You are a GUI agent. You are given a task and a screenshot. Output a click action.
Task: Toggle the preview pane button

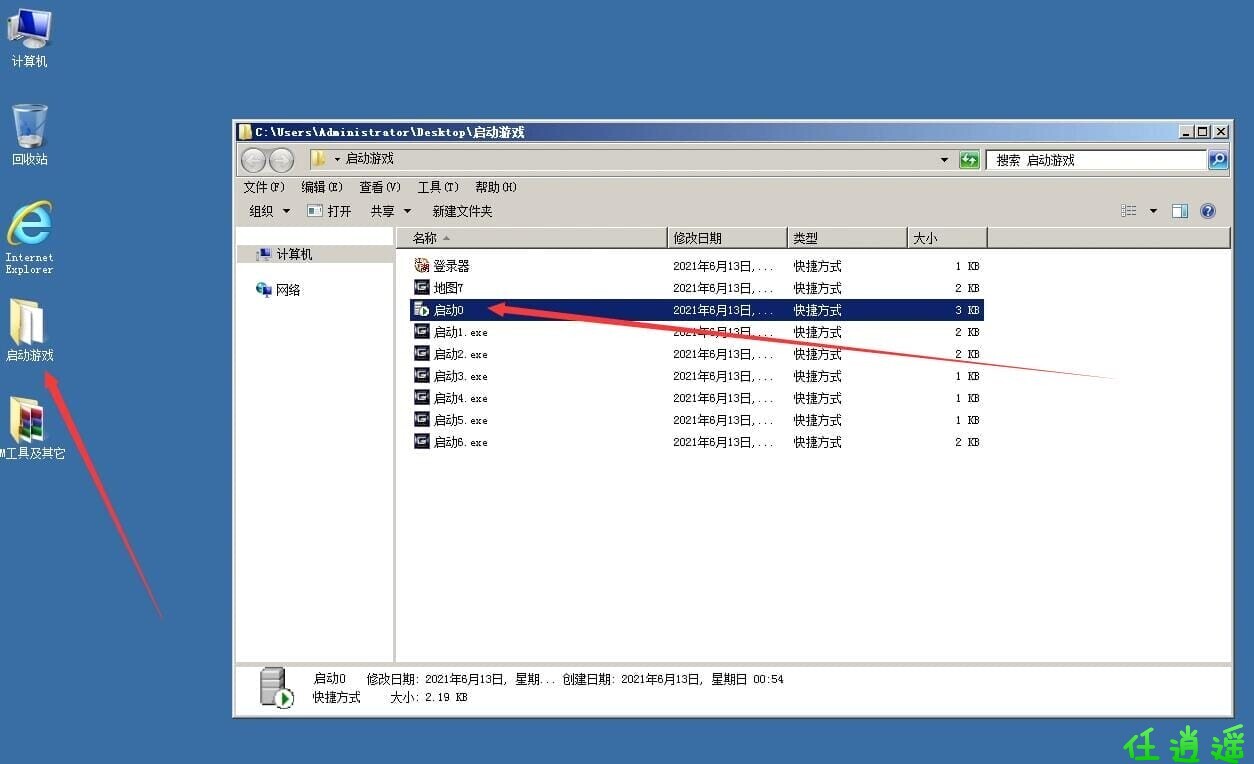[x=1180, y=211]
